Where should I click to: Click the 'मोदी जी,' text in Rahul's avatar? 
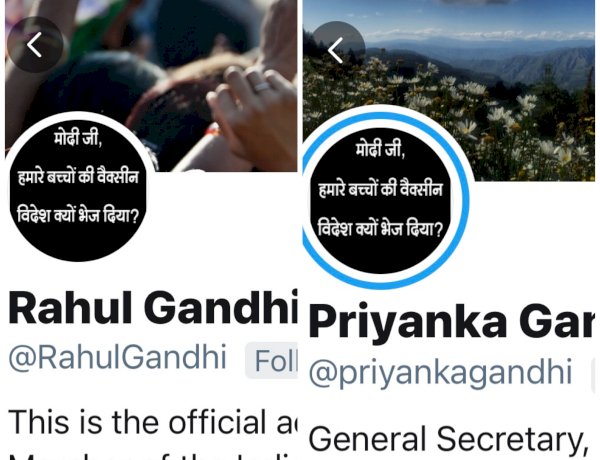(78, 137)
